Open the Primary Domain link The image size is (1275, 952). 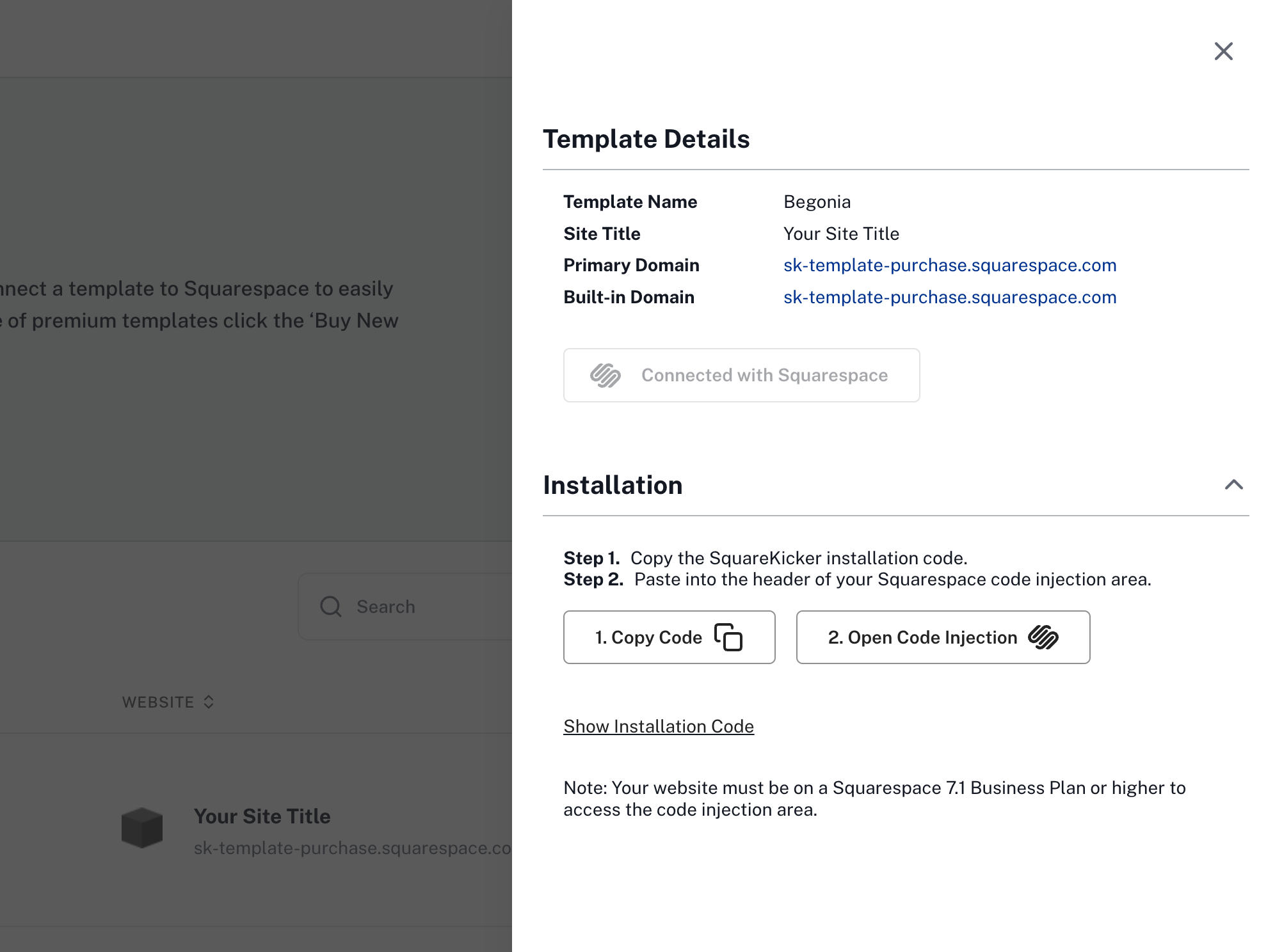pyautogui.click(x=950, y=266)
